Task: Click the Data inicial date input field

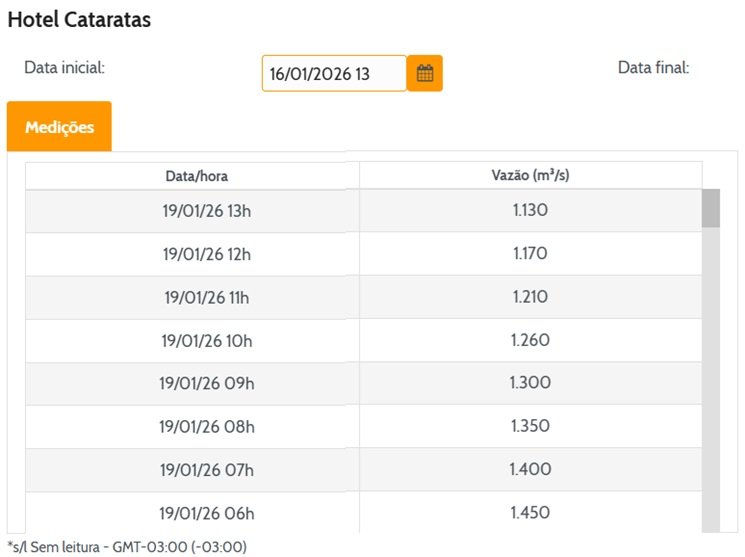Action: [334, 74]
